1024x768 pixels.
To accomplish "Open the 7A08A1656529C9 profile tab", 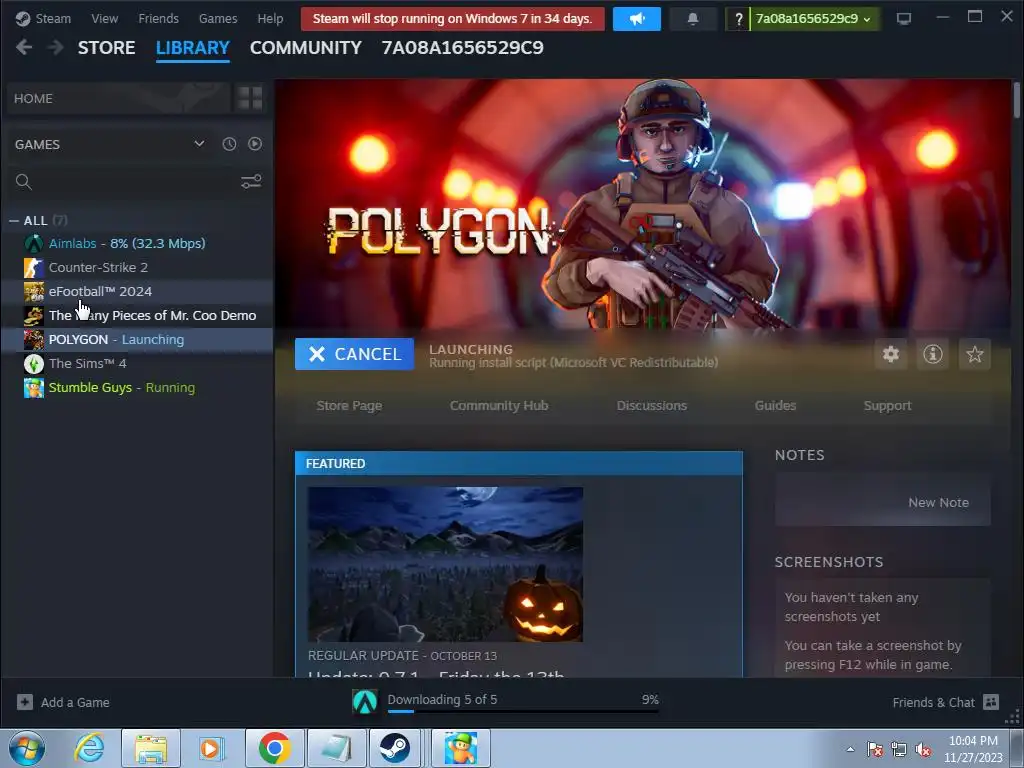I will (462, 48).
